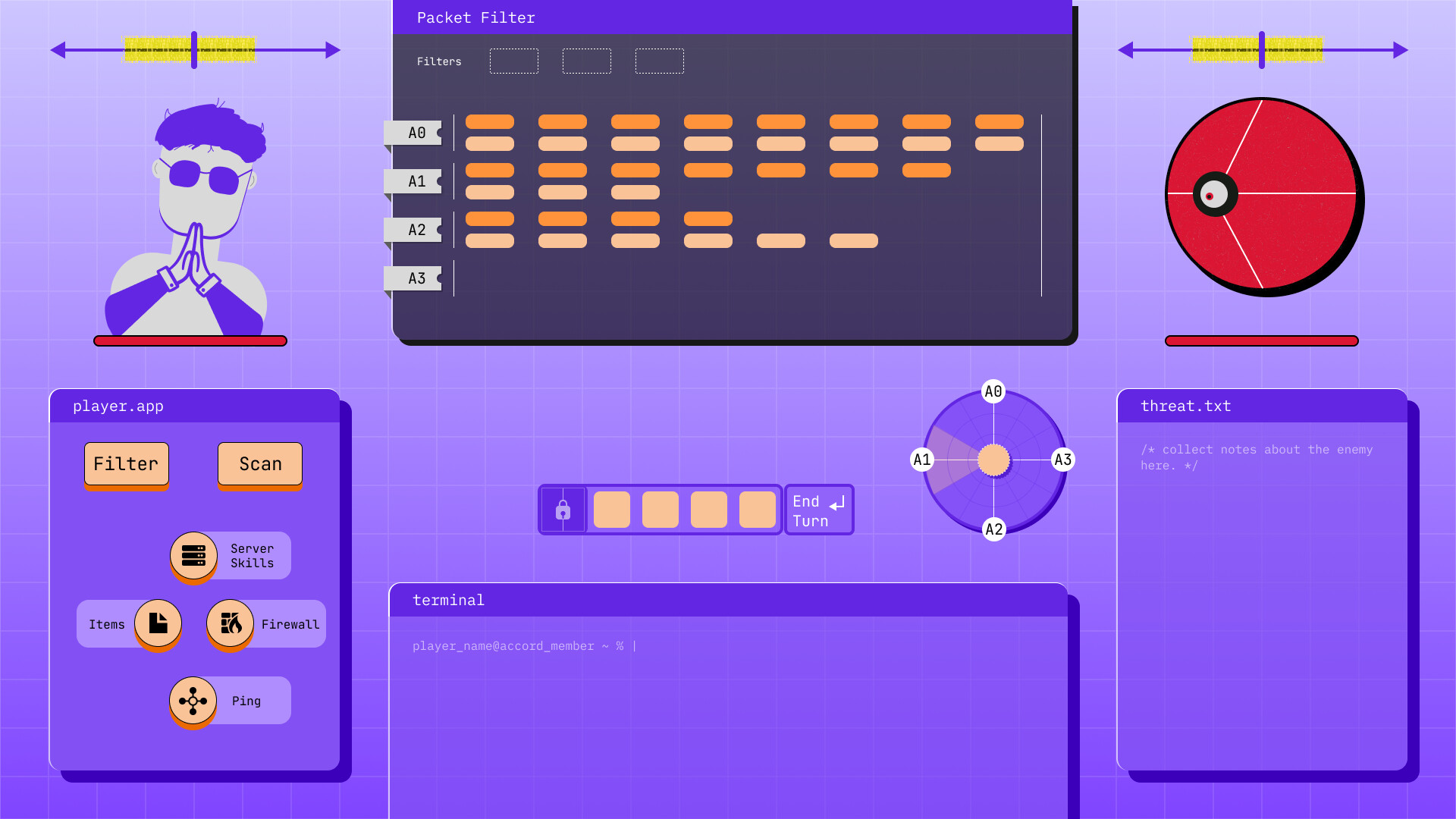Click the enemy red eye icon

1215,194
